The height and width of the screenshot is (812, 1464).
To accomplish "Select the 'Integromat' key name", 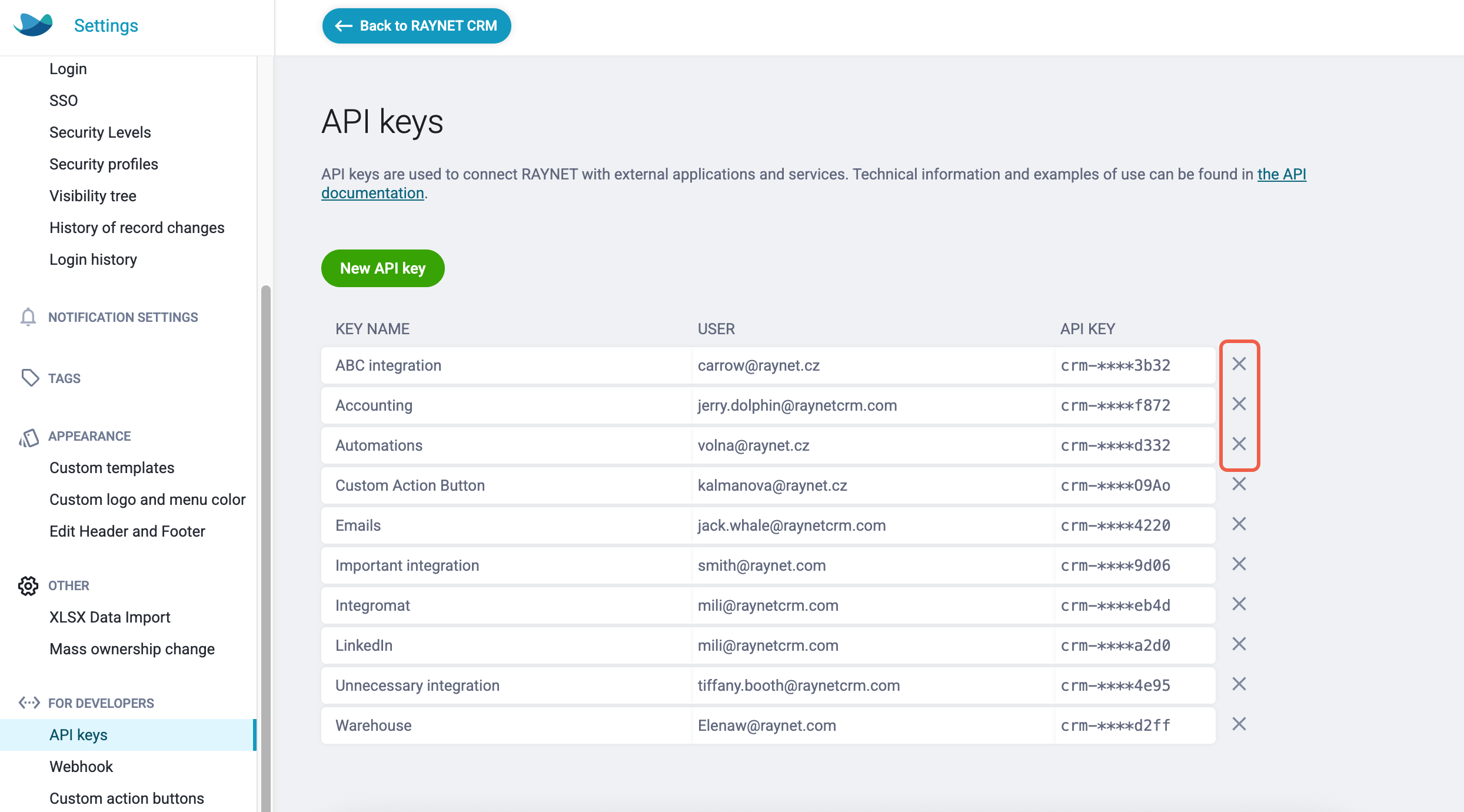I will pos(373,605).
